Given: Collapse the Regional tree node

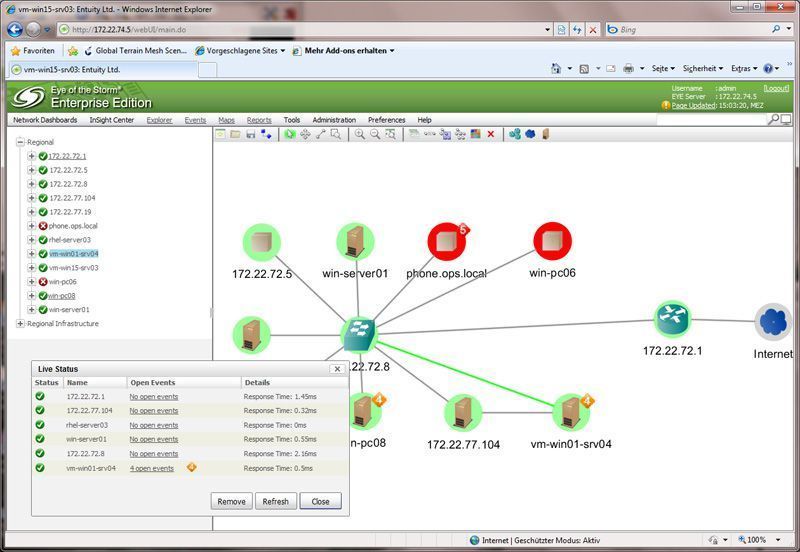Looking at the screenshot, I should [20, 142].
